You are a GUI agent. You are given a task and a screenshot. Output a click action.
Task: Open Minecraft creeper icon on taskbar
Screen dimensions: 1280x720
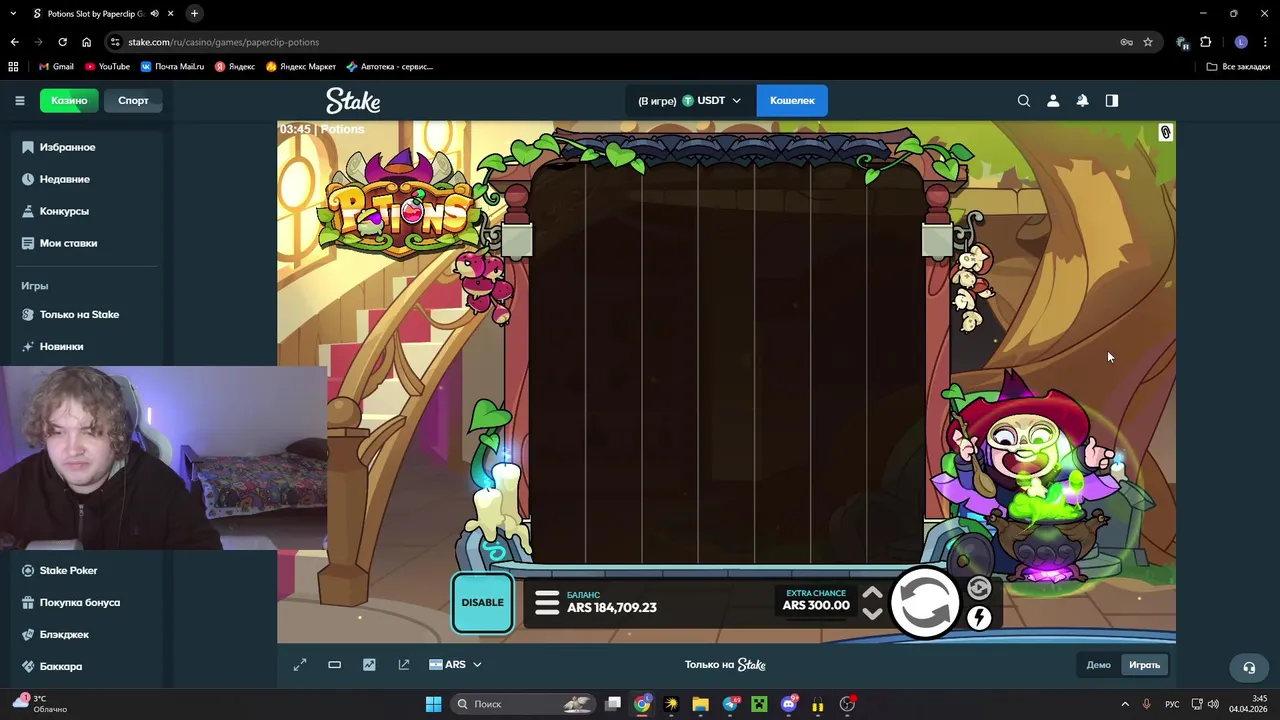(759, 704)
